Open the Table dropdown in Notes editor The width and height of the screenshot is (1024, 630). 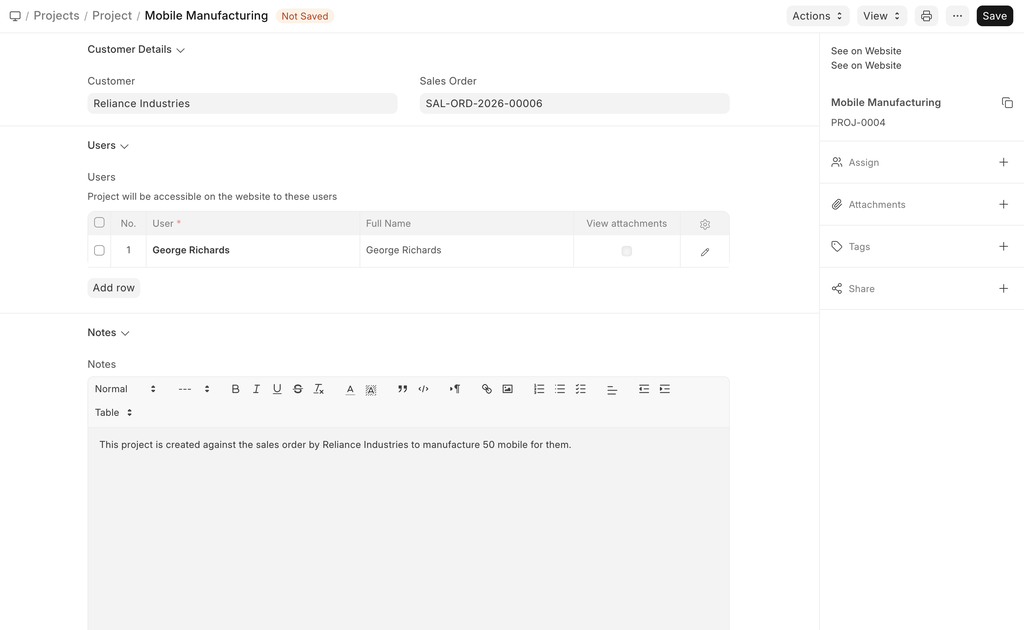(x=113, y=413)
